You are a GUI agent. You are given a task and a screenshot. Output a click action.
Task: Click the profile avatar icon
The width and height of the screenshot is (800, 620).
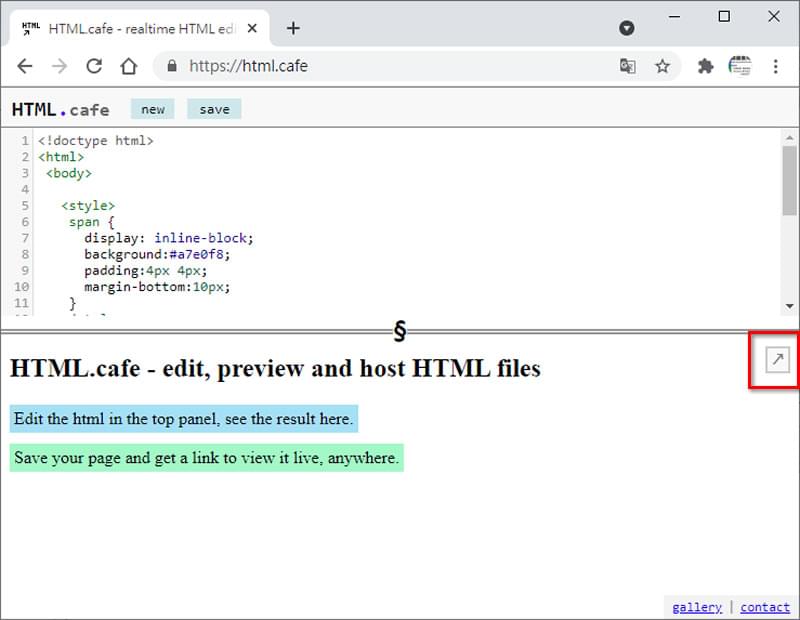[x=740, y=66]
